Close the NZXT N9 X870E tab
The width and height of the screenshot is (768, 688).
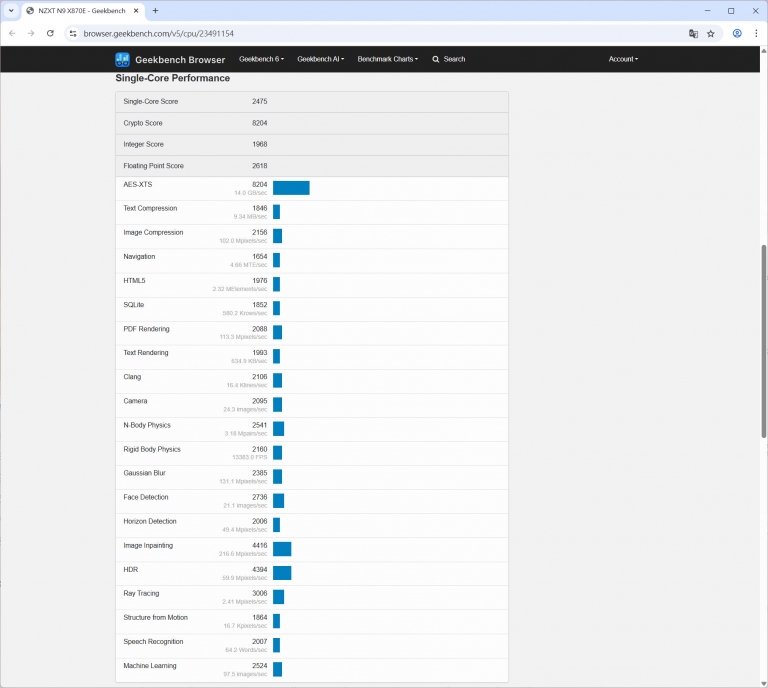pos(136,10)
